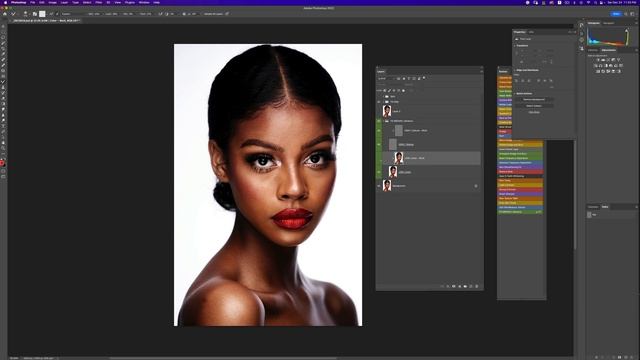Click the link layers icon

click(x=442, y=287)
